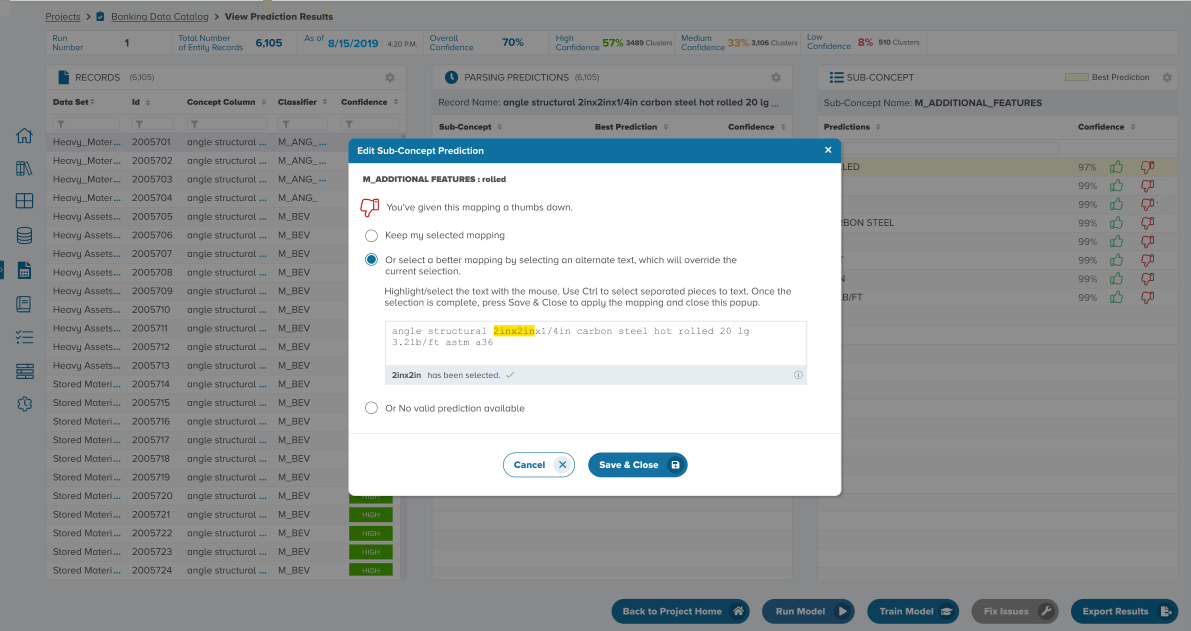Choose 'select a better mapping' radio option
This screenshot has height=631, width=1191.
[x=372, y=260]
